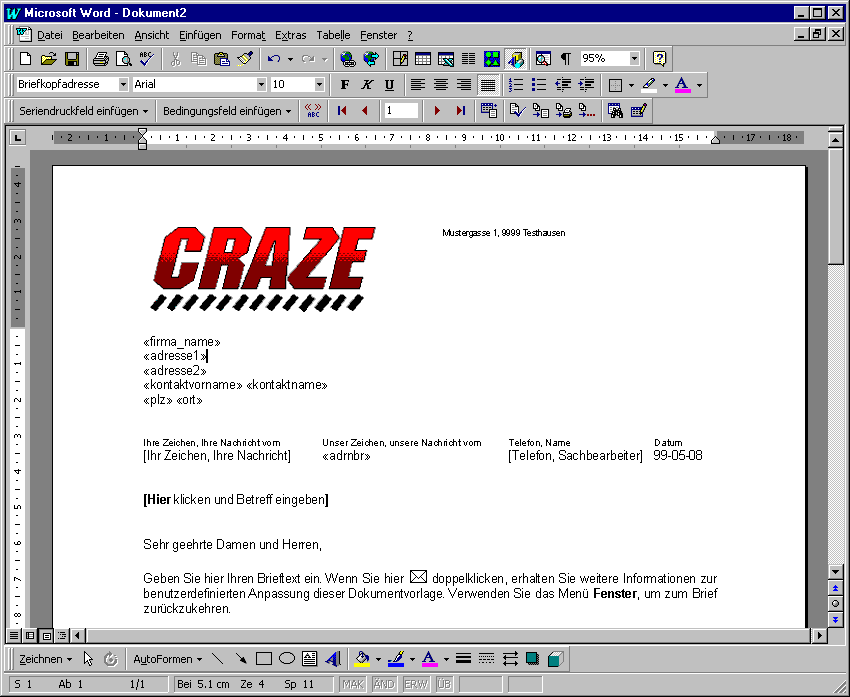The width and height of the screenshot is (850, 697).
Task: Open the Einfügen menu
Action: pos(200,35)
